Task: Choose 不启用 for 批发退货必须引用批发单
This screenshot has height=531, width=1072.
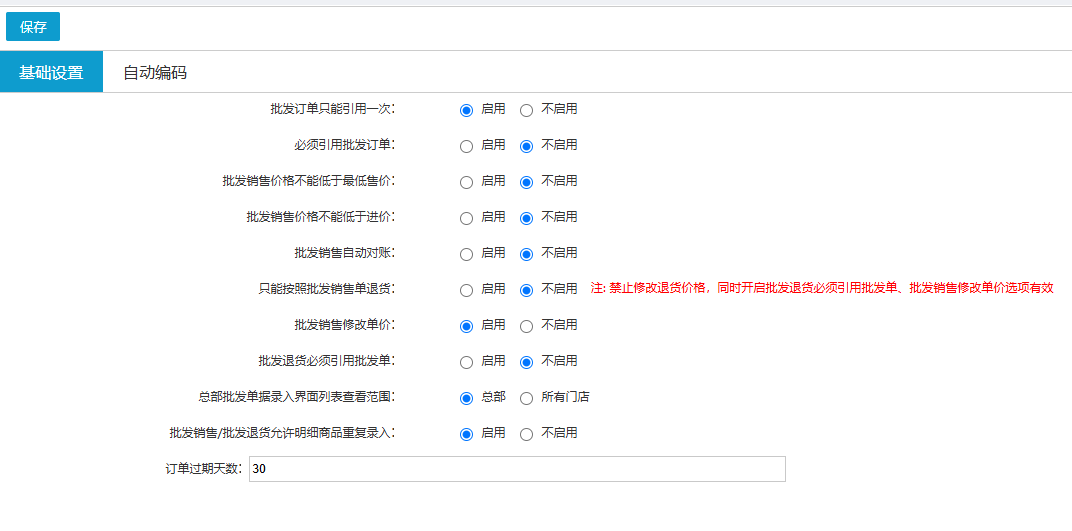Action: (x=527, y=362)
